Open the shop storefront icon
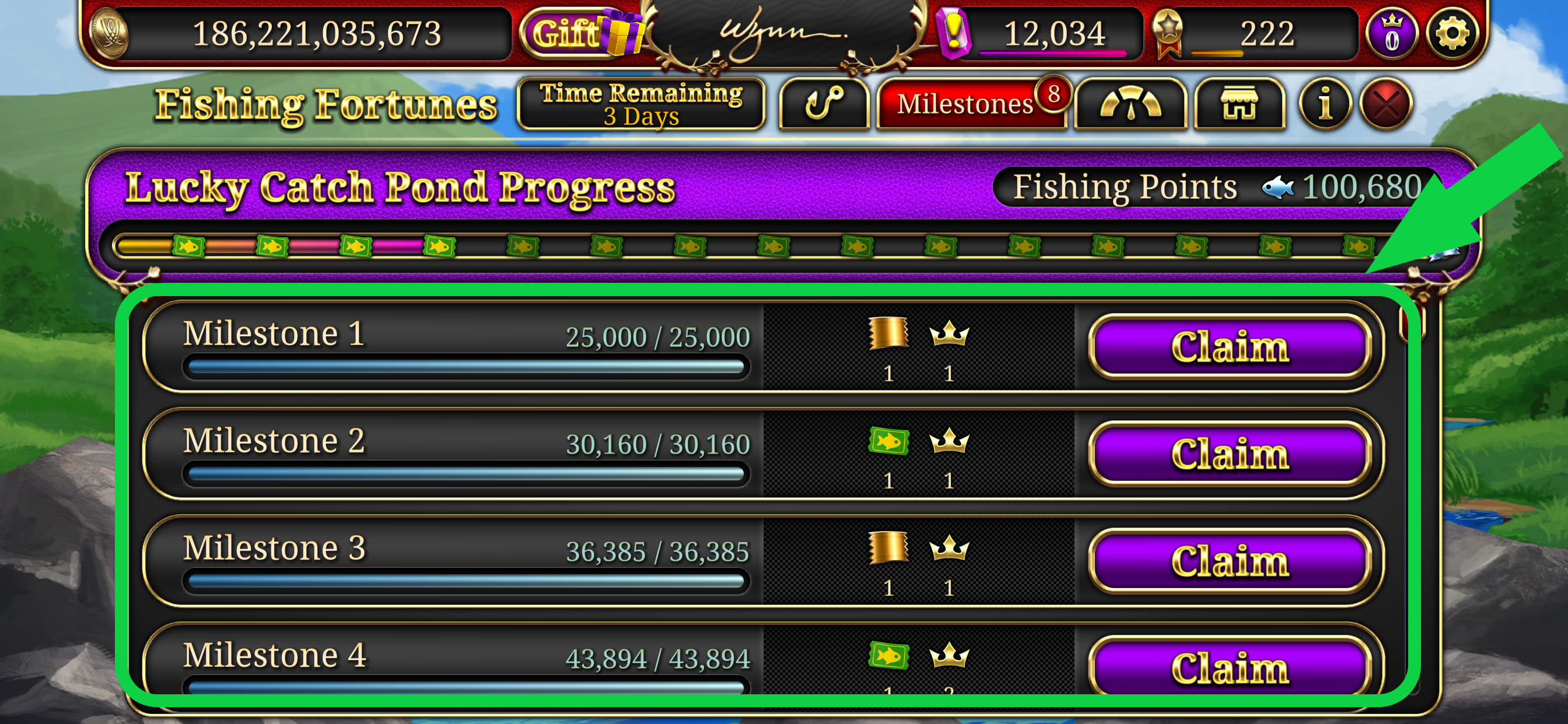Image resolution: width=1568 pixels, height=724 pixels. click(x=1240, y=104)
